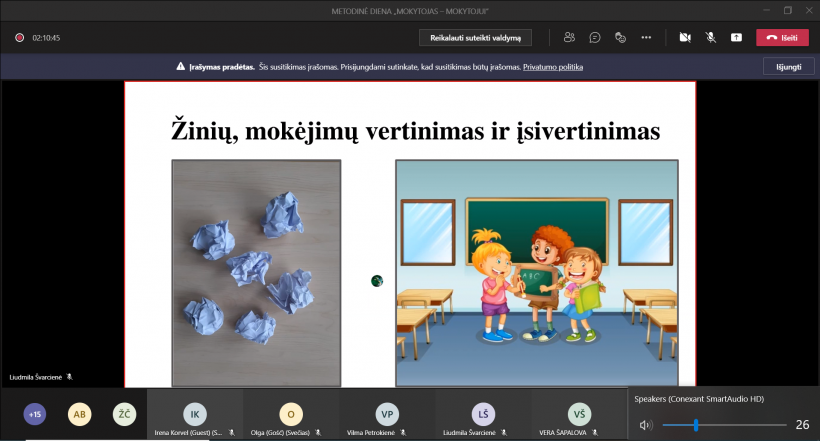Expand the +15 more participants bubble
The height and width of the screenshot is (441, 820).
pos(35,414)
